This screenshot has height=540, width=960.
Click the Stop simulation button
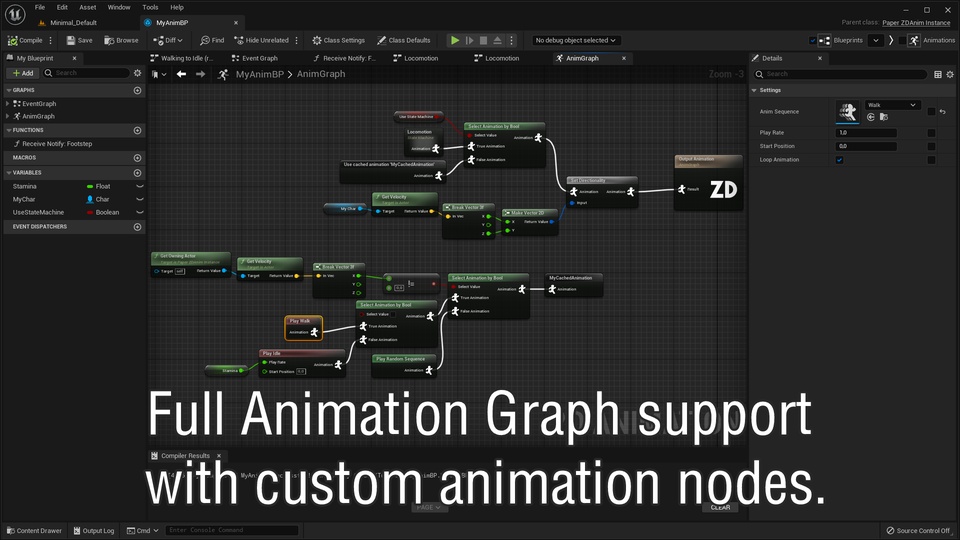484,40
